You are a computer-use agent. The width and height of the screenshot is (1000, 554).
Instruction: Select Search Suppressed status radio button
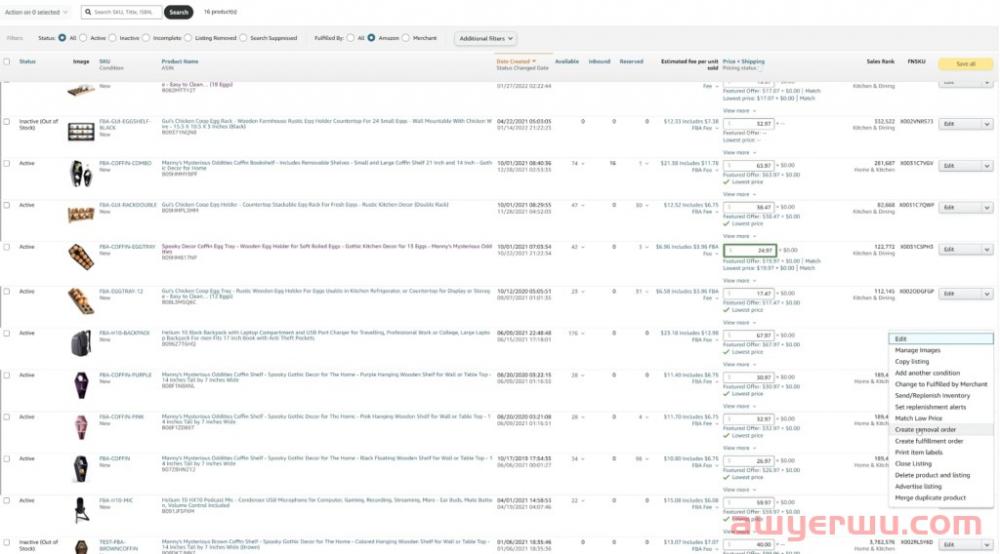[243, 38]
